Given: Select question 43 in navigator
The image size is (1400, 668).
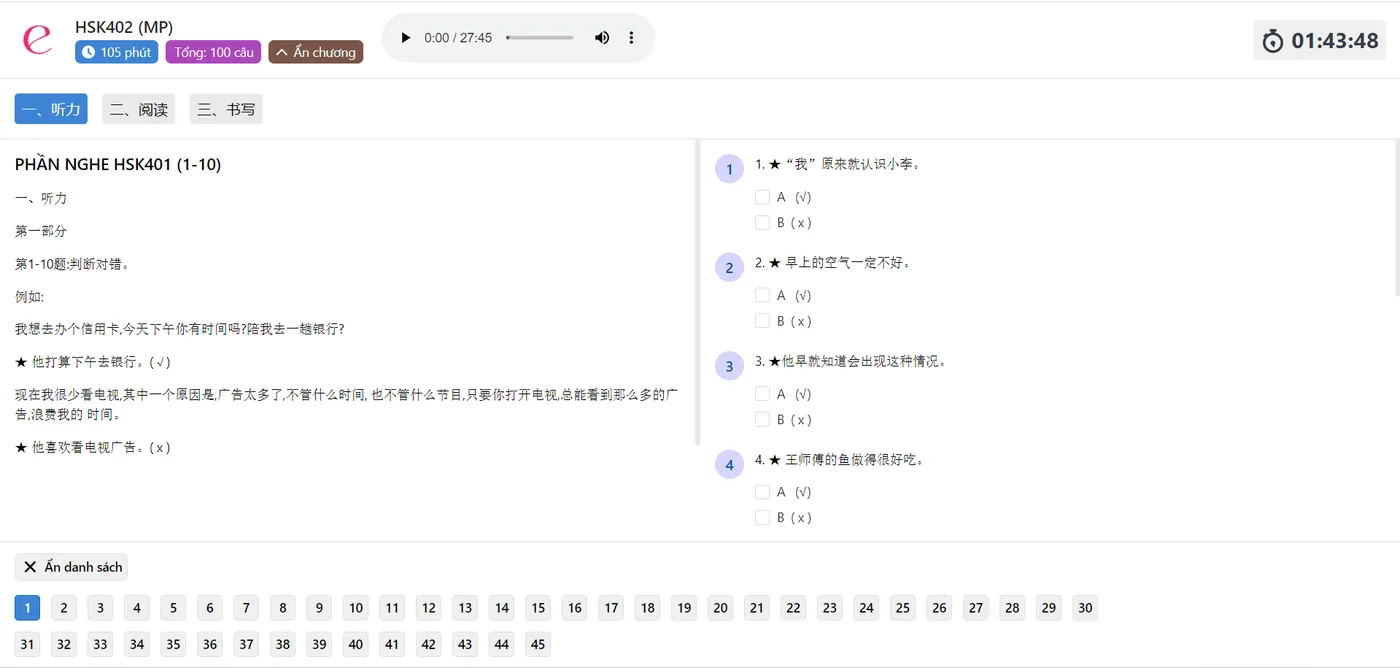Looking at the screenshot, I should point(465,644).
